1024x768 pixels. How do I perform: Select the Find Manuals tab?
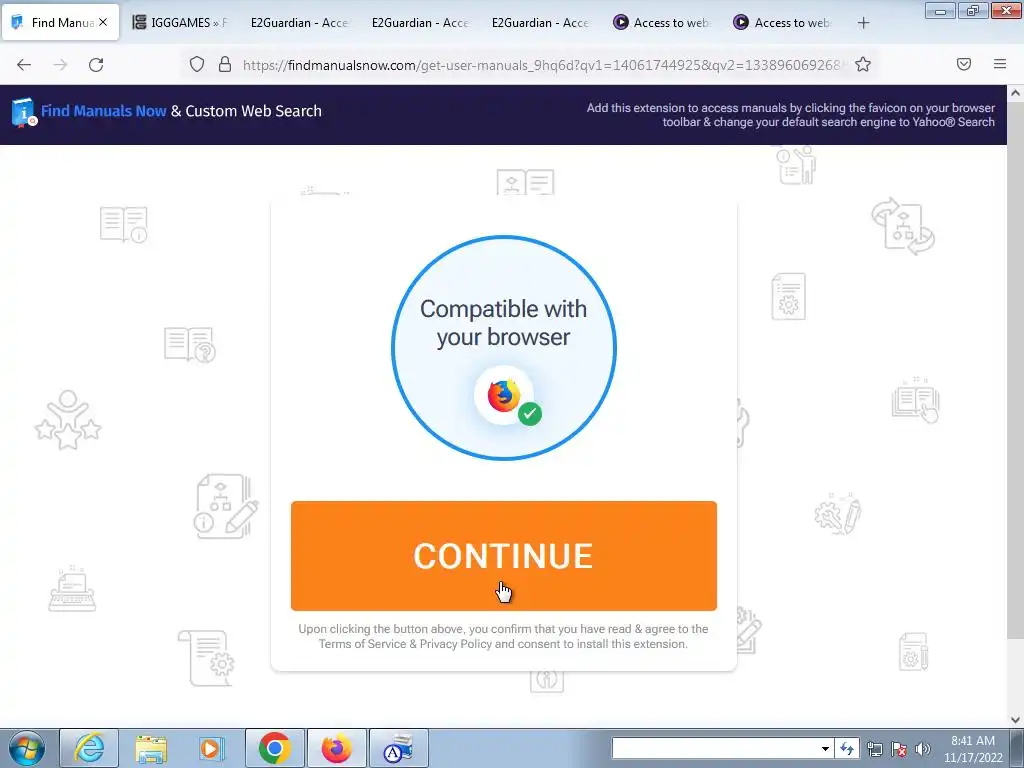[x=61, y=23]
